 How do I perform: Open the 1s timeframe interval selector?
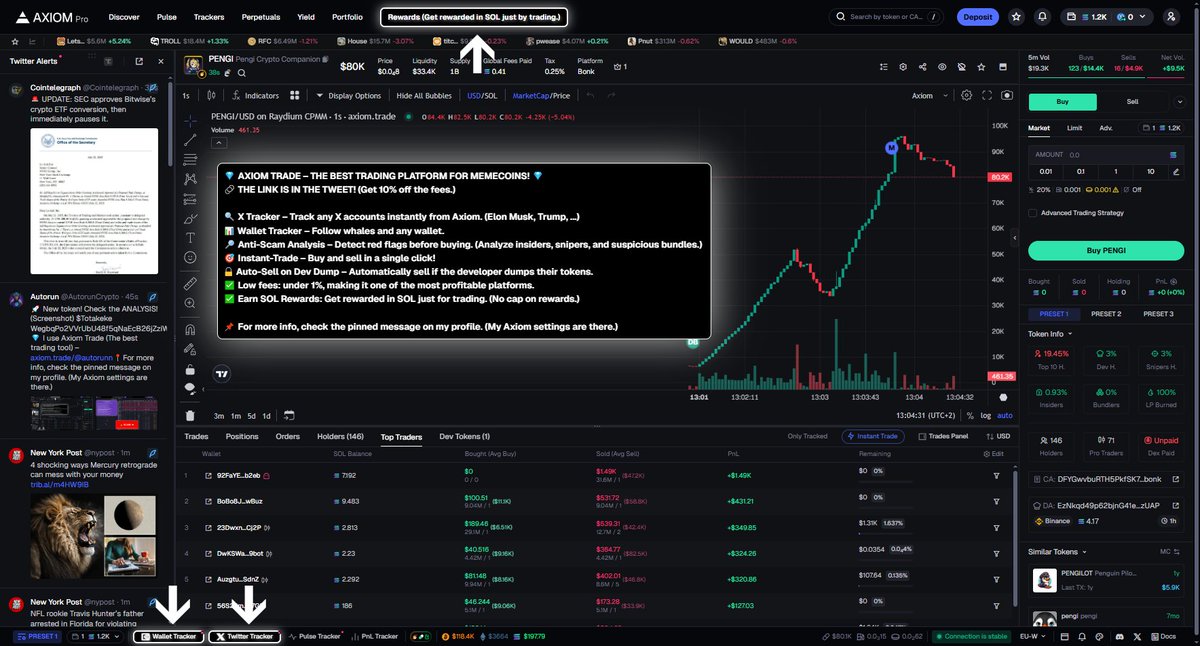(186, 96)
